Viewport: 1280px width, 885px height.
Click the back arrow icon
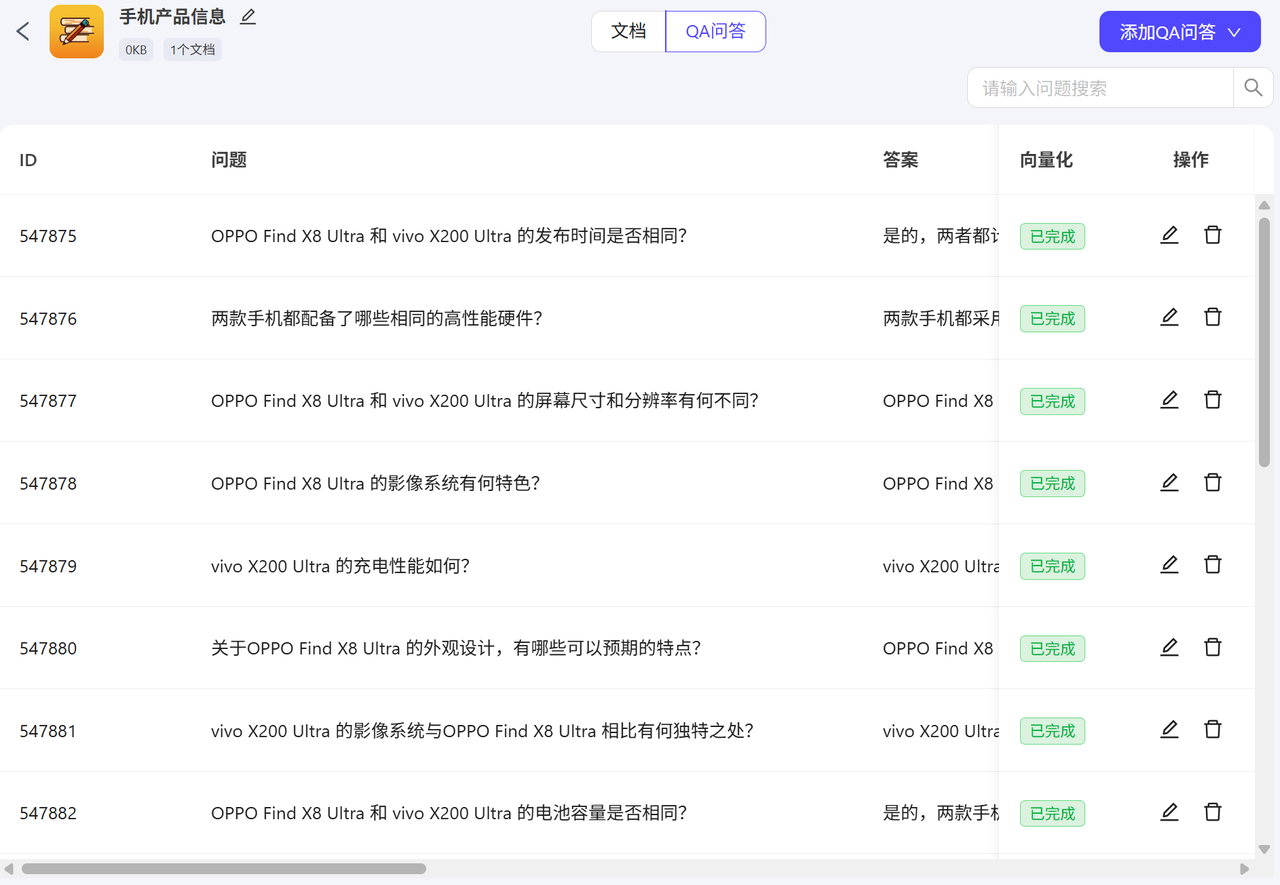(23, 31)
